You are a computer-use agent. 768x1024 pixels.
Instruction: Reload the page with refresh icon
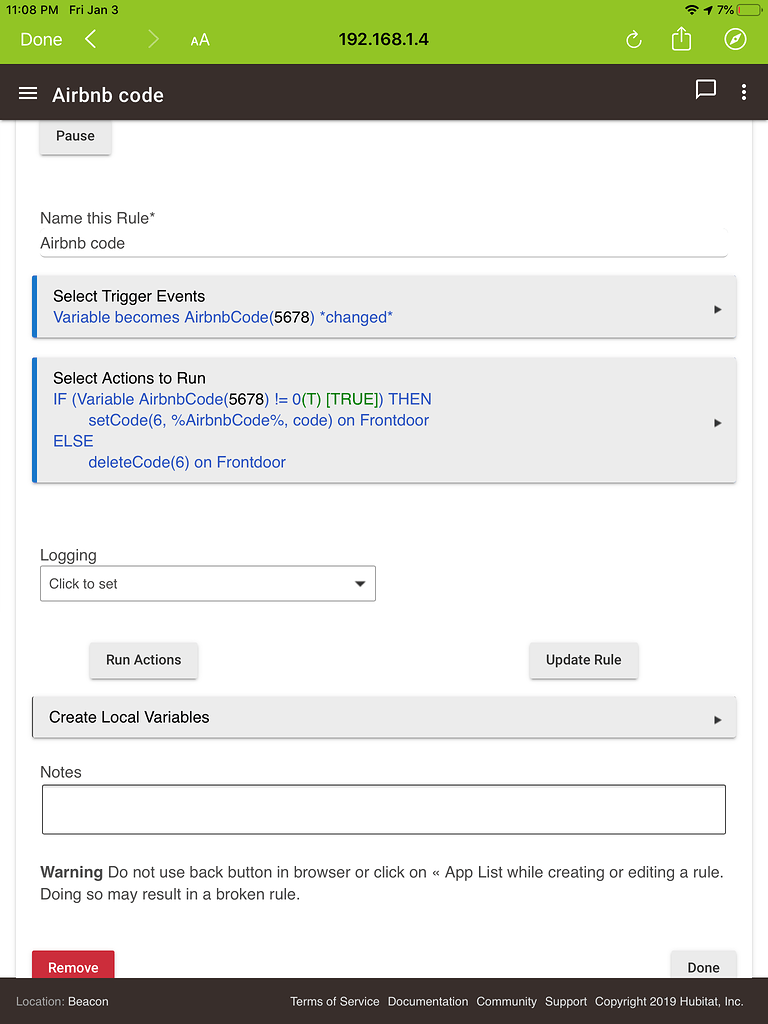pos(633,39)
